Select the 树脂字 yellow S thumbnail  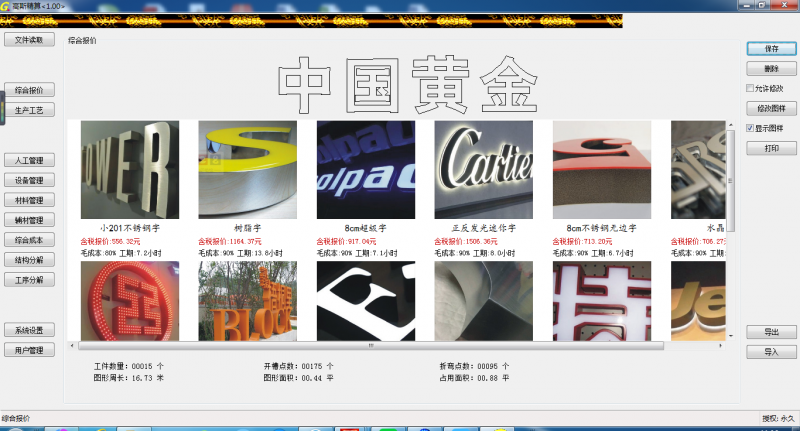tap(247, 170)
